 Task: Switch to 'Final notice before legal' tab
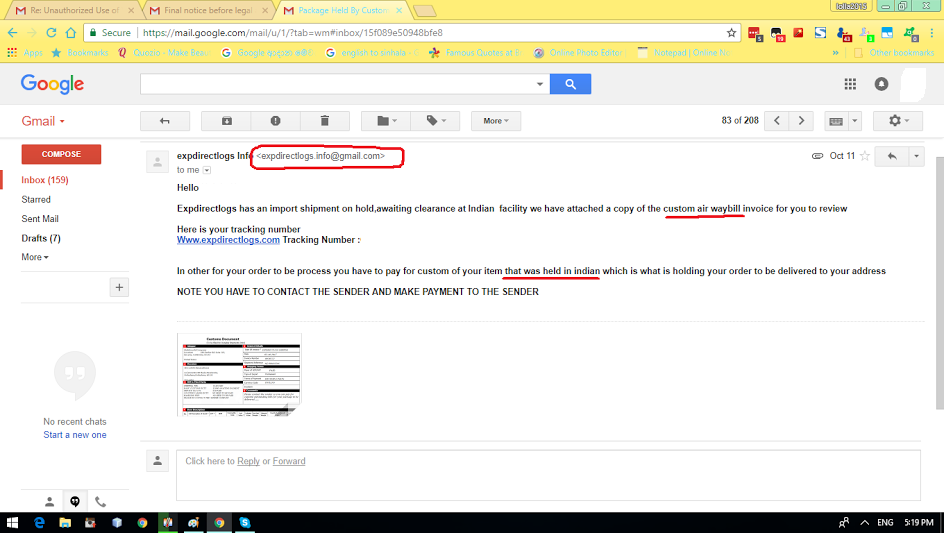point(208,10)
